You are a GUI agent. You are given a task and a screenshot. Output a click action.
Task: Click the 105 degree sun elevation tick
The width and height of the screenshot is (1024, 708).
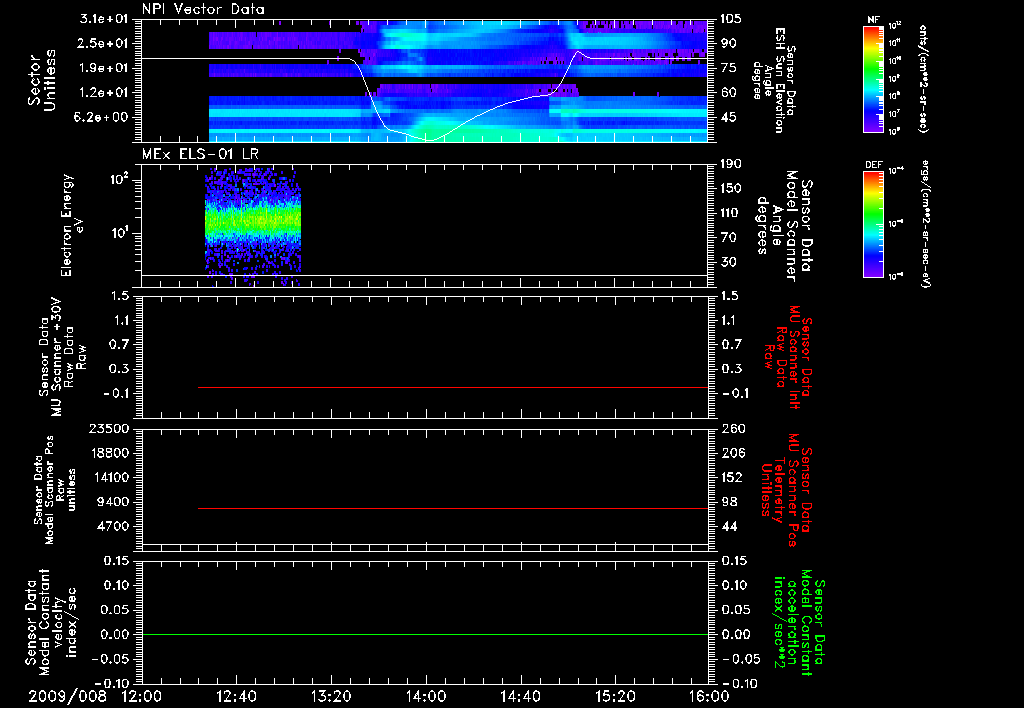pos(732,19)
